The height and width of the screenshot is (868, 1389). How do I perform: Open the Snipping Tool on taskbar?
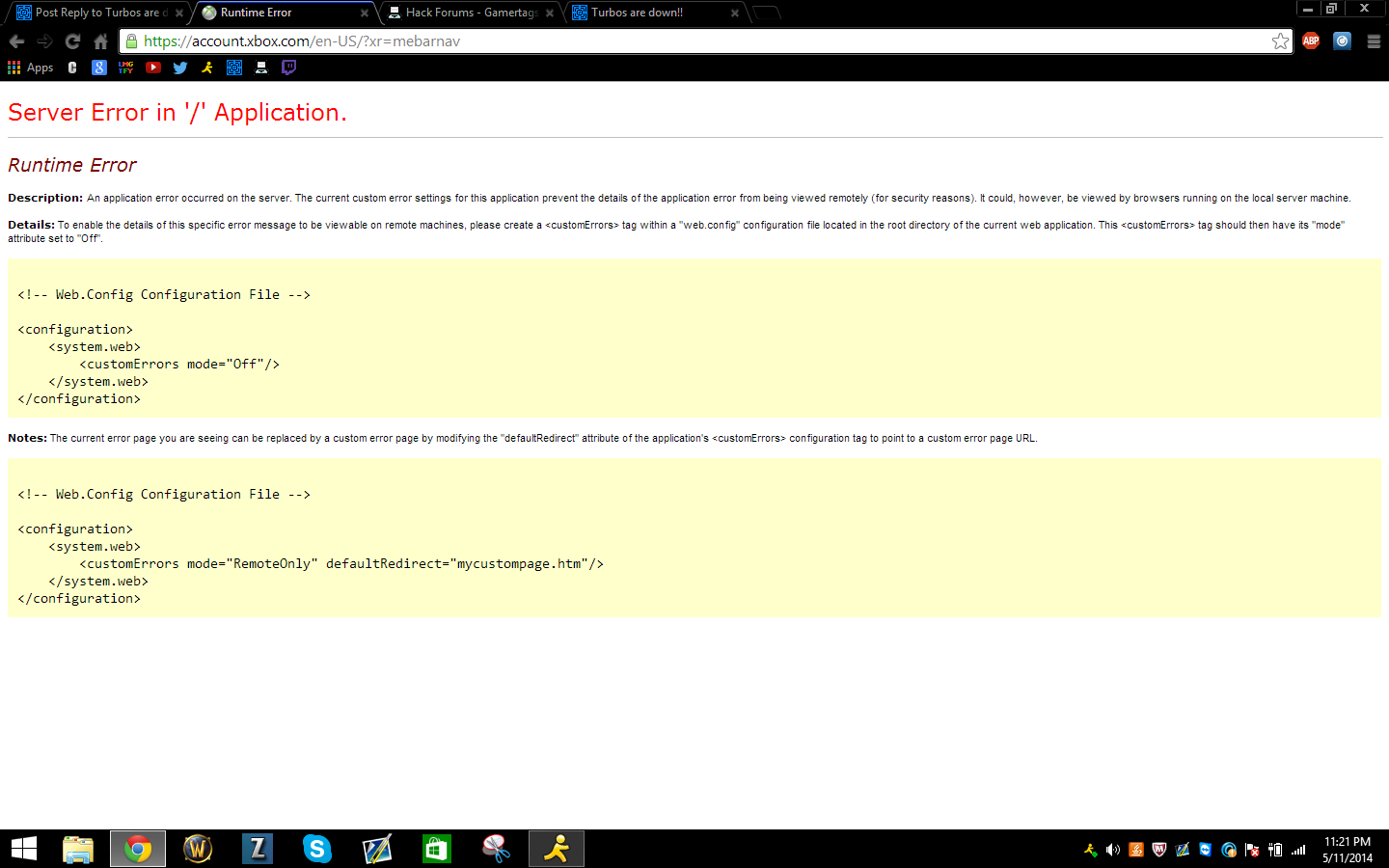coord(497,849)
